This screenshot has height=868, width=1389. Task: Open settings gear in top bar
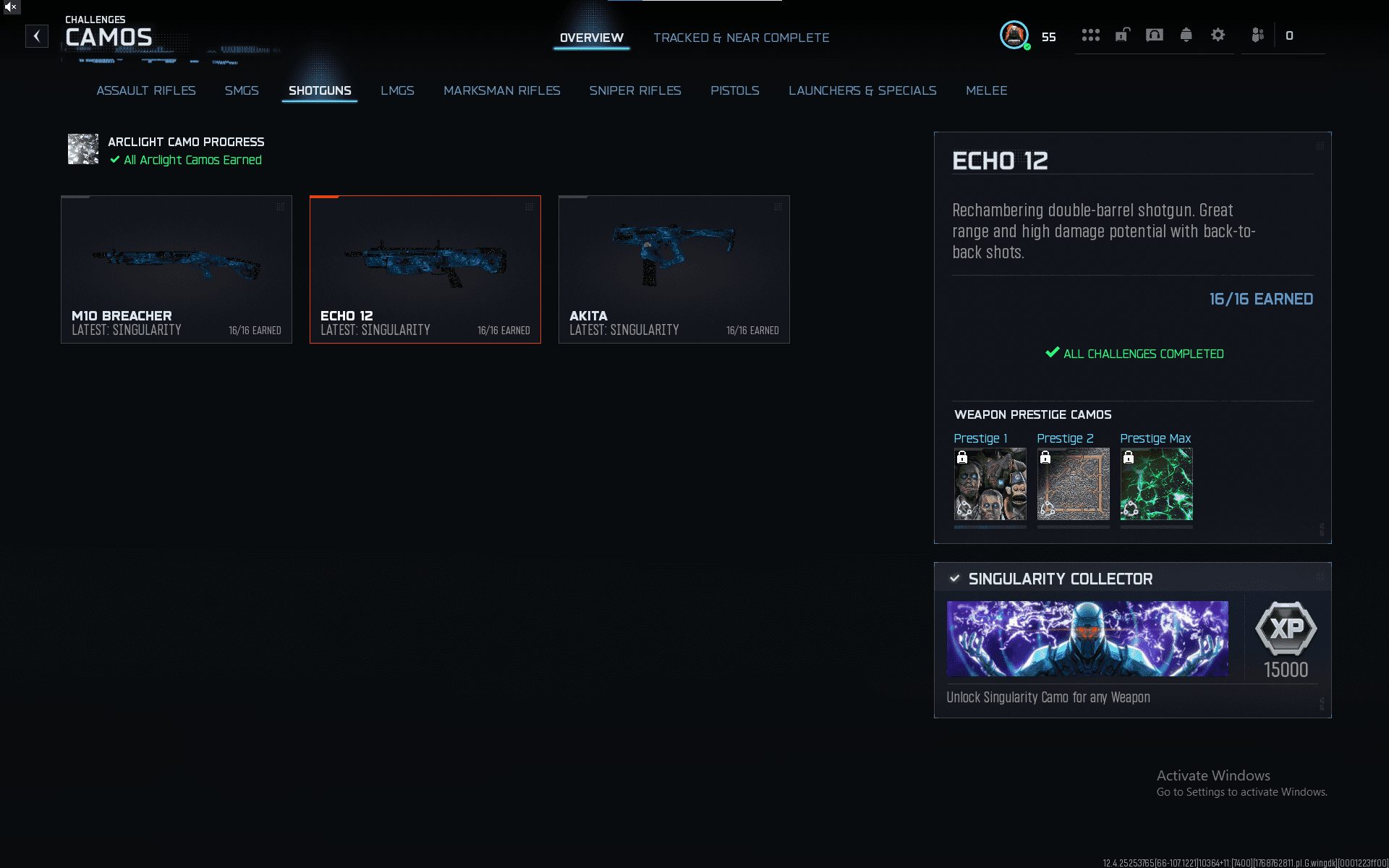pos(1218,35)
